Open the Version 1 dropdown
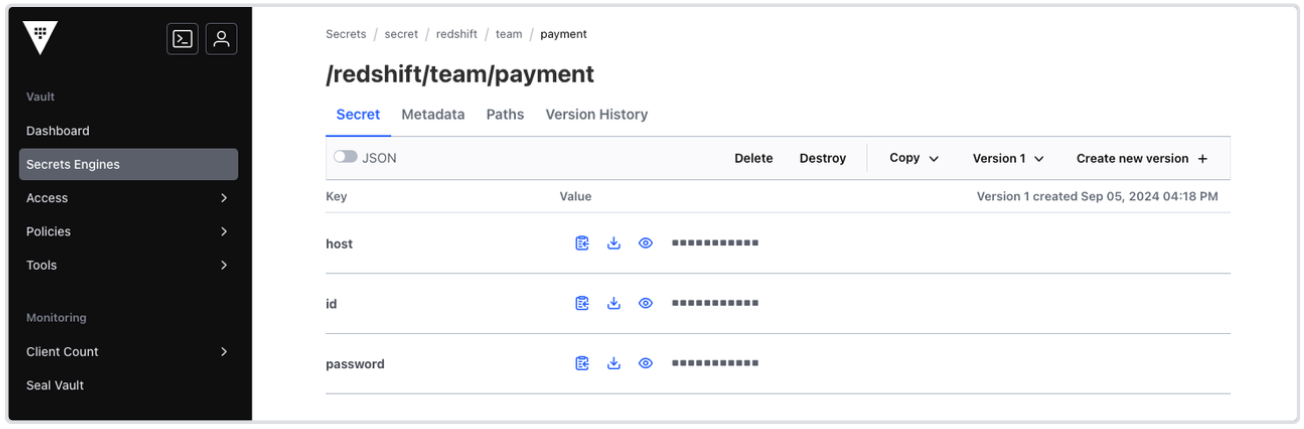This screenshot has width=1304, height=429. (x=1008, y=158)
